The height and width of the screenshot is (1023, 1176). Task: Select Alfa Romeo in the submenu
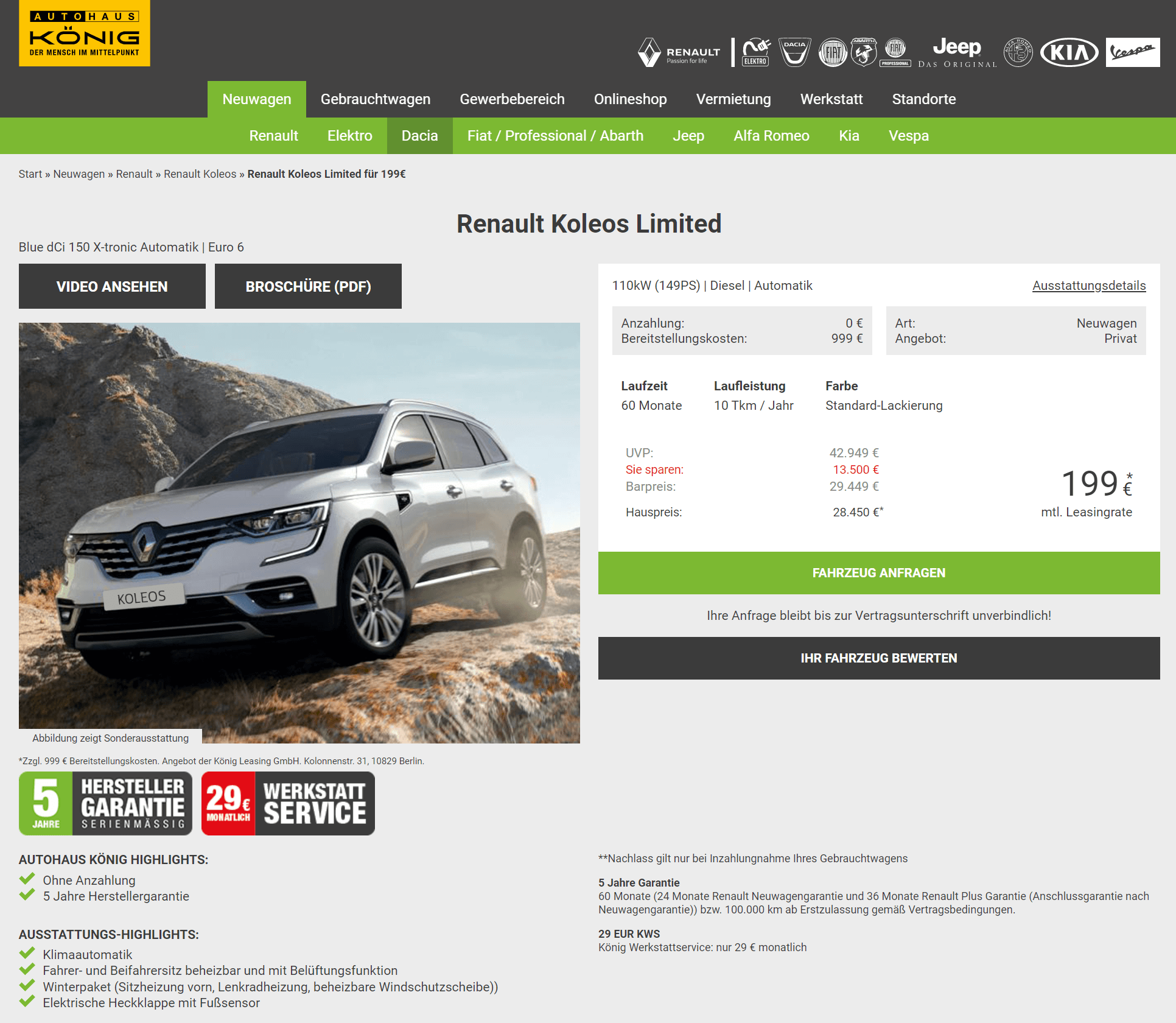coord(772,136)
